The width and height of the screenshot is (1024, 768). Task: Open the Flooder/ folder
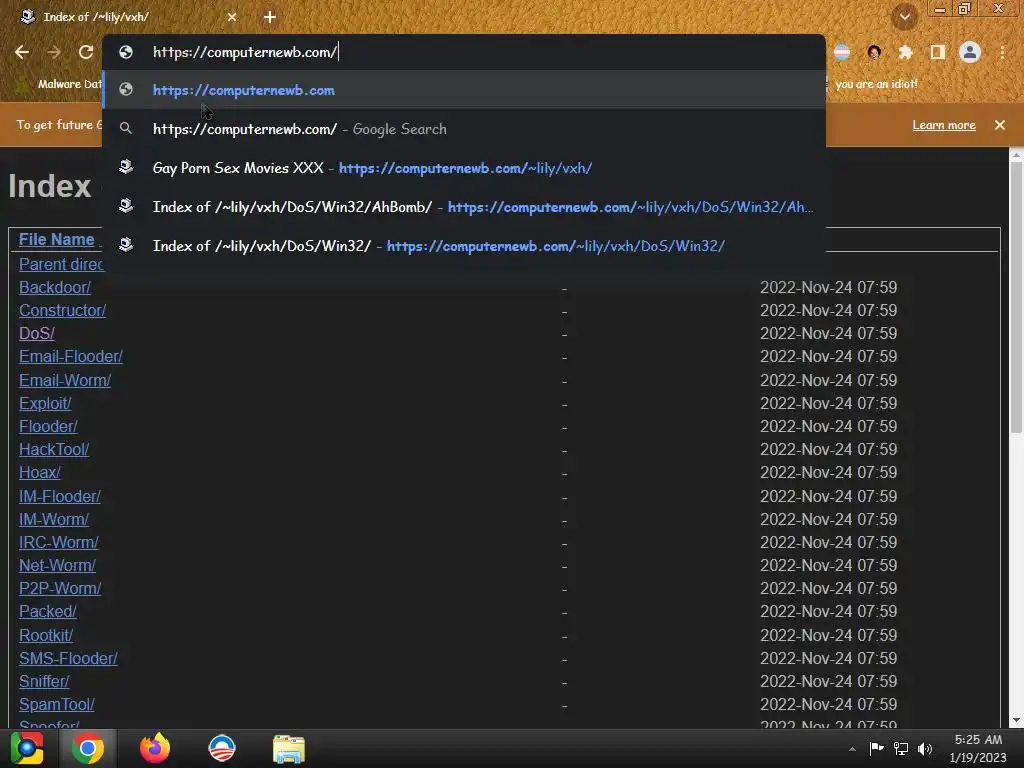coord(48,426)
